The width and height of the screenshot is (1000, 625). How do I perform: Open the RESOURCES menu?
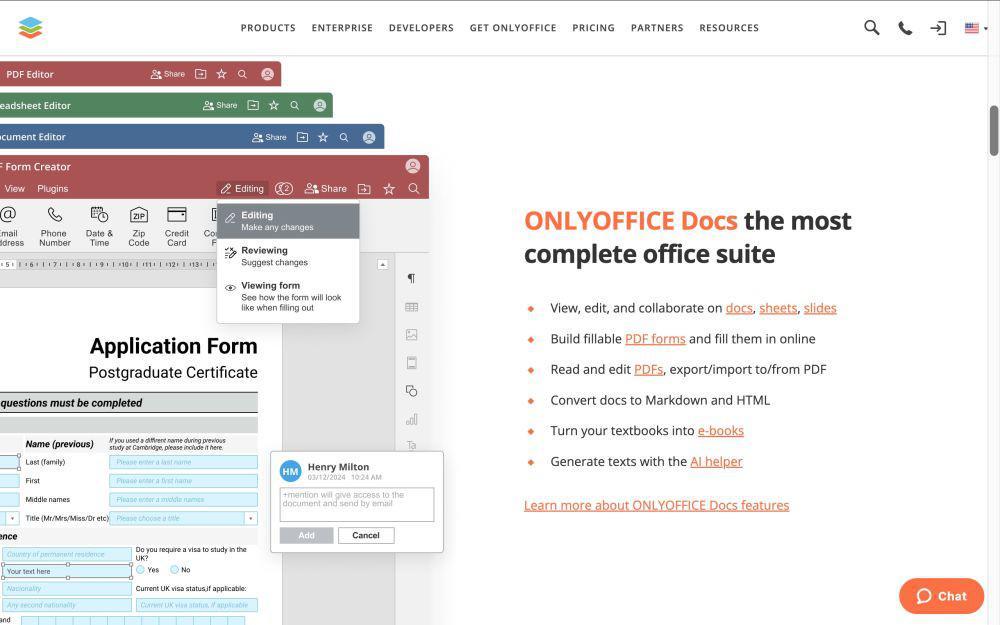[x=729, y=28]
